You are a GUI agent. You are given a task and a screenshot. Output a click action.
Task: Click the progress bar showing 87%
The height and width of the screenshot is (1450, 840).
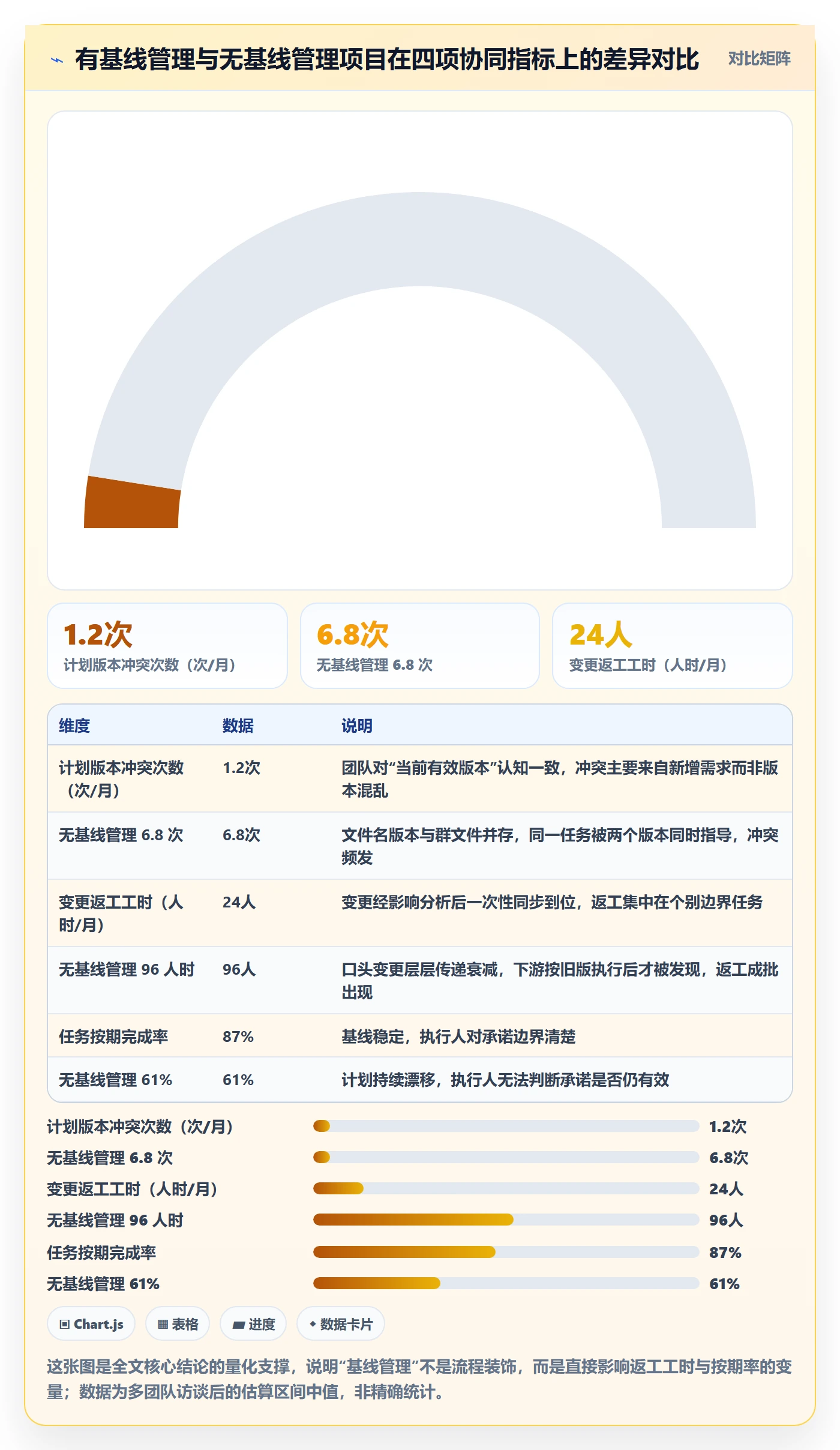pyautogui.click(x=506, y=1252)
